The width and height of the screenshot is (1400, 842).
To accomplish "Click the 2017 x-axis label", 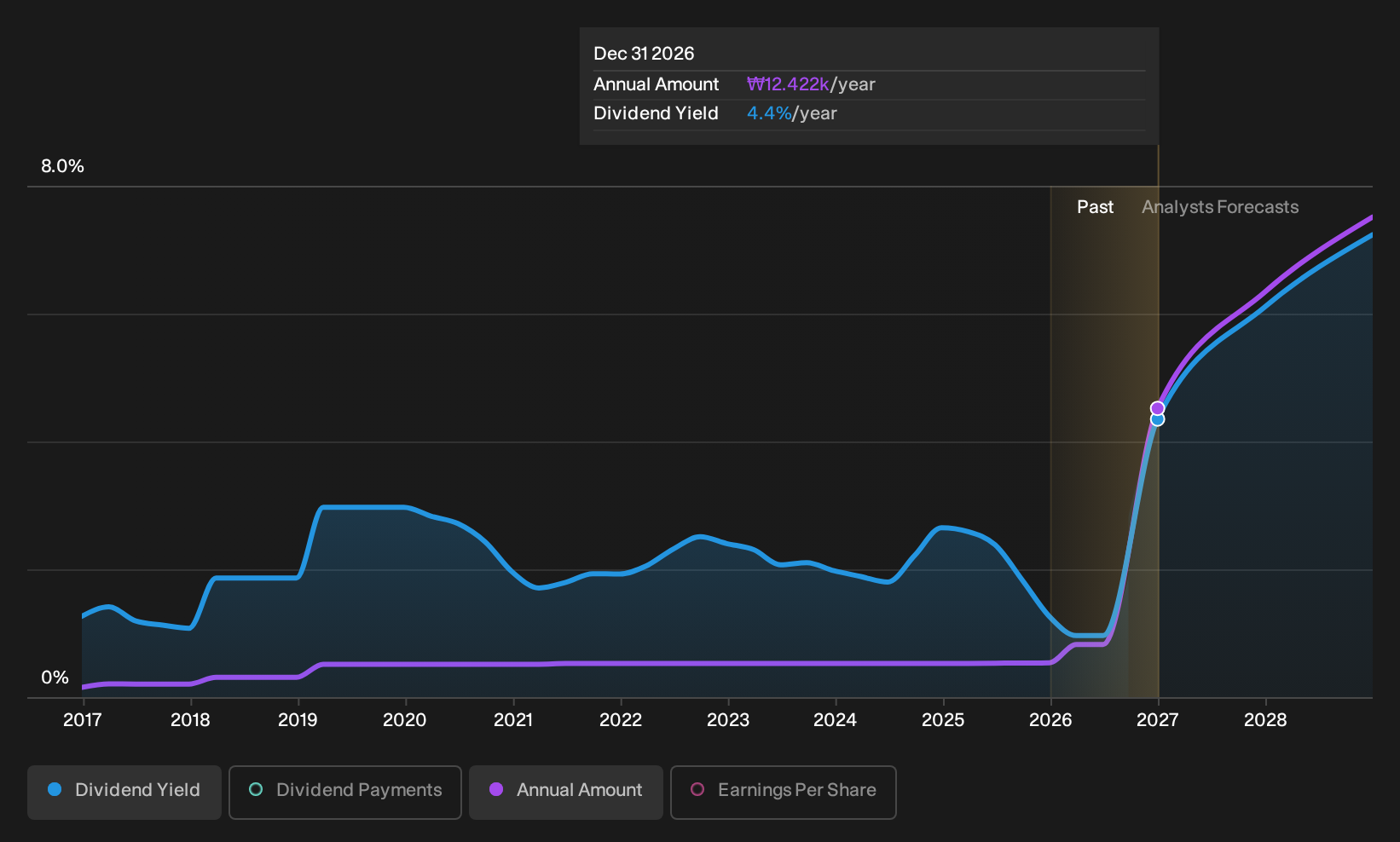I will [x=83, y=720].
